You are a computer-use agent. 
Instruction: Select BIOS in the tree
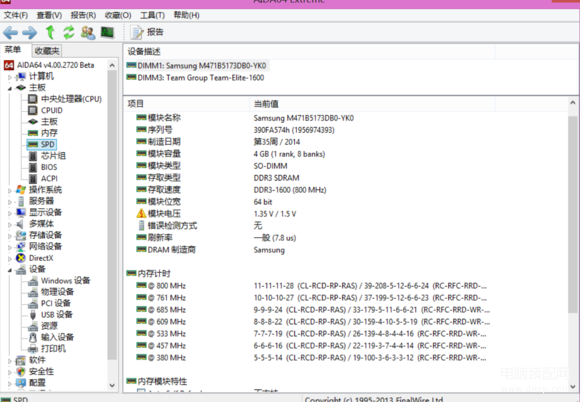pos(49,167)
